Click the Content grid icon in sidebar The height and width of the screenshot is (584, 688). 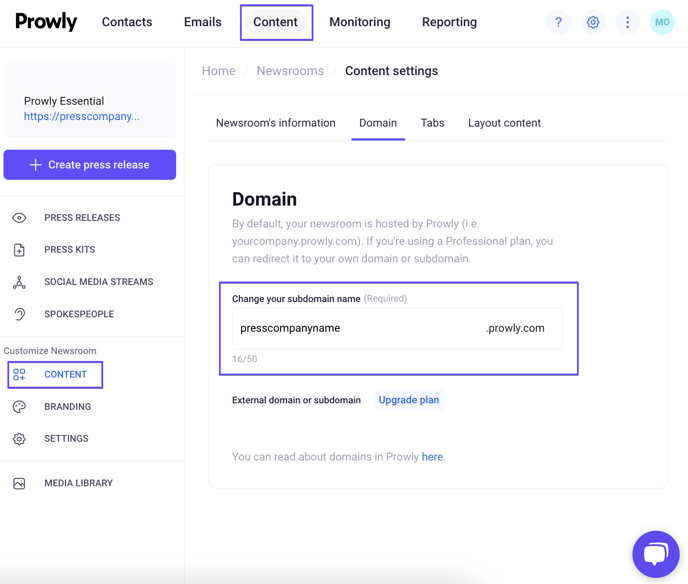[19, 374]
